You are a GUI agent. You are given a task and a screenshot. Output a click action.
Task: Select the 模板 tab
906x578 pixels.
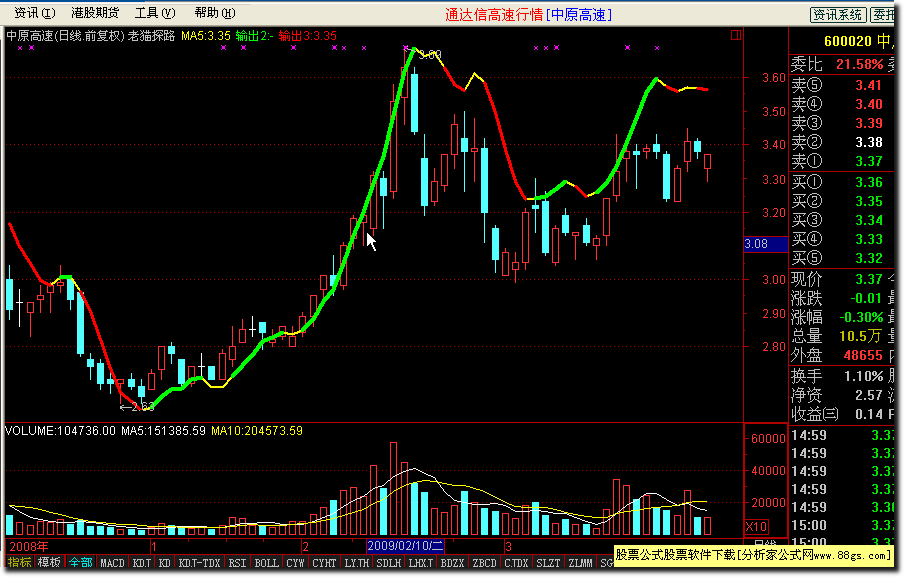click(x=50, y=562)
